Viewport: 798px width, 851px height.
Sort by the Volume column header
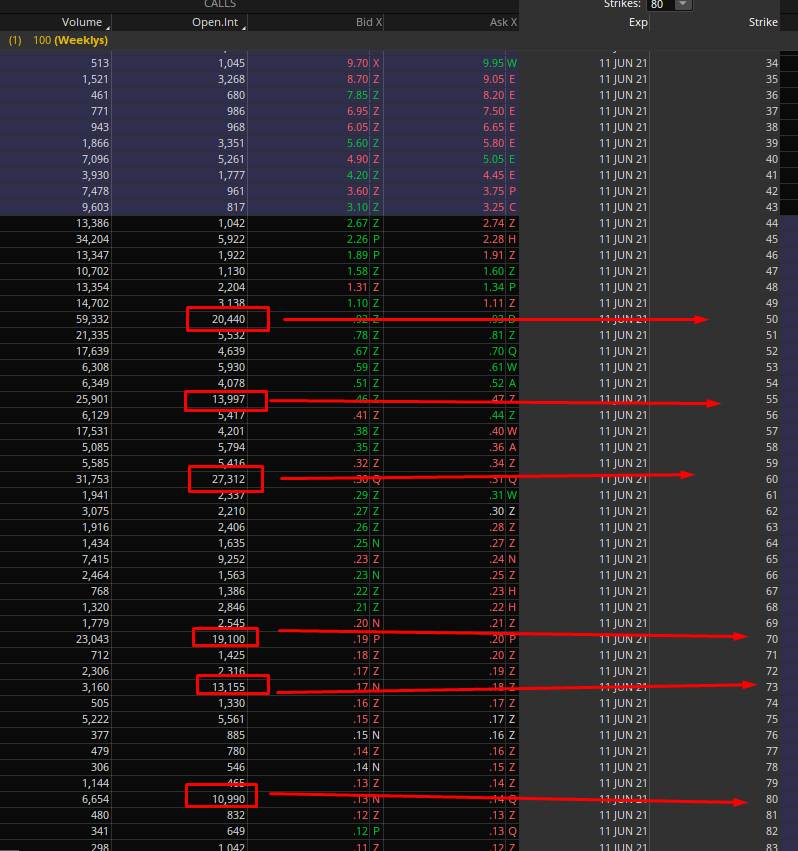81,22
